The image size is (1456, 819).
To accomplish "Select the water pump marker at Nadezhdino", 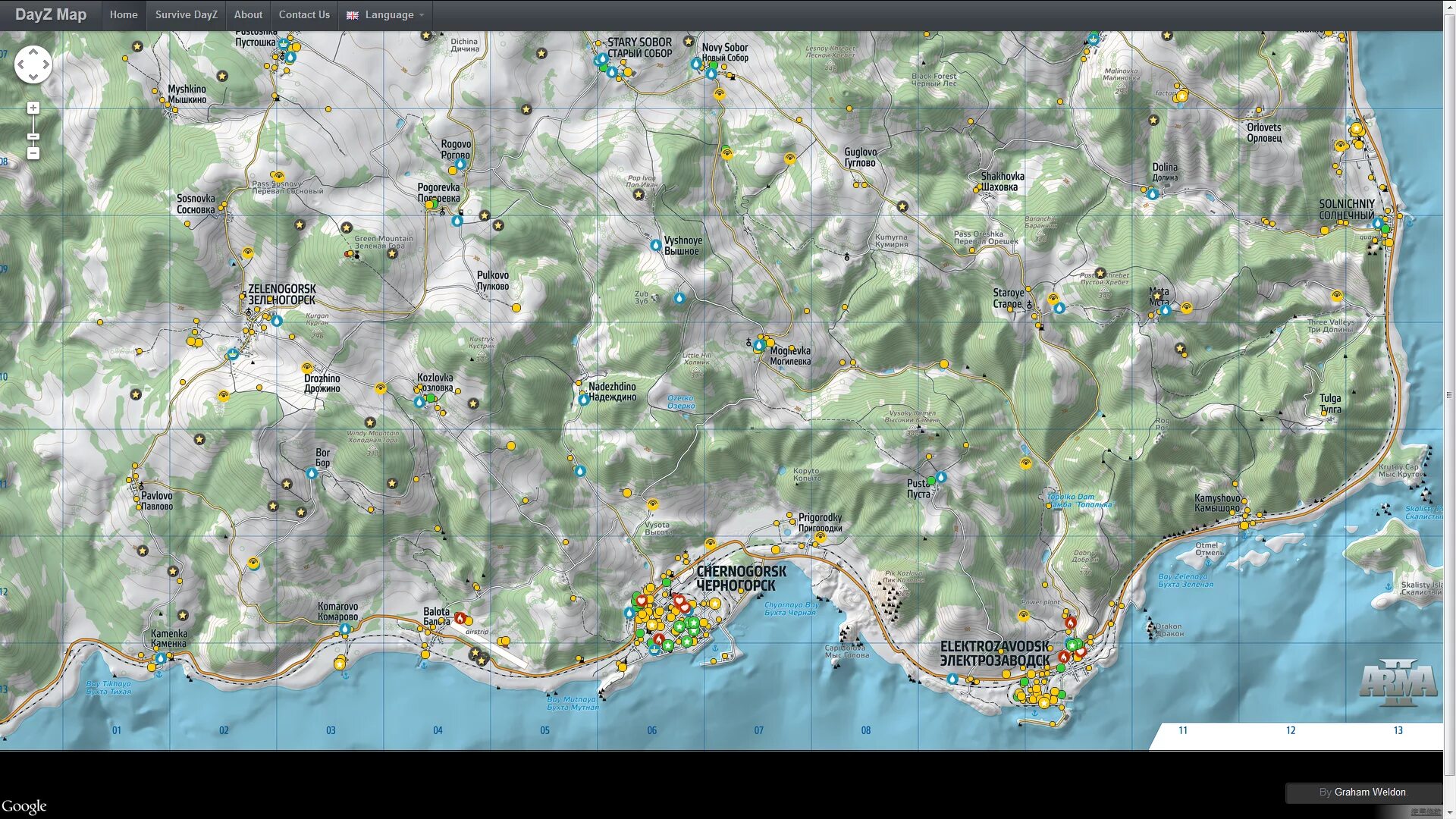I will [x=583, y=399].
